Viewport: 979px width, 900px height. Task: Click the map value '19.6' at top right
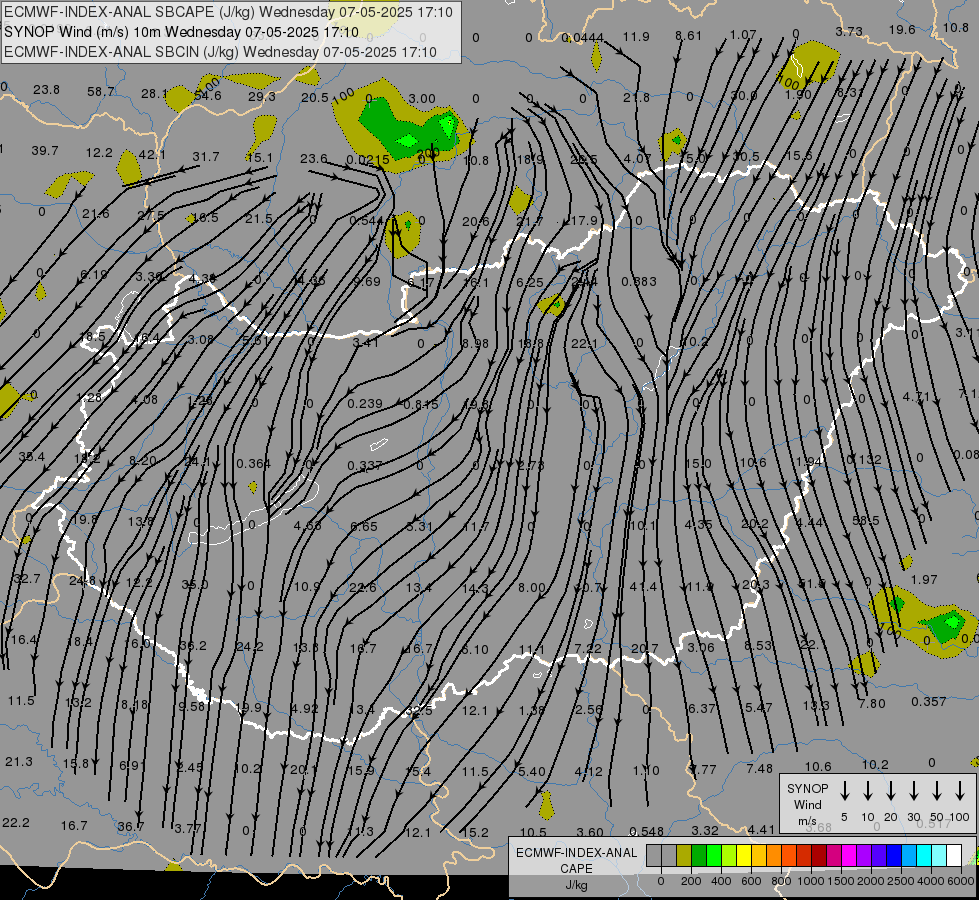click(902, 29)
